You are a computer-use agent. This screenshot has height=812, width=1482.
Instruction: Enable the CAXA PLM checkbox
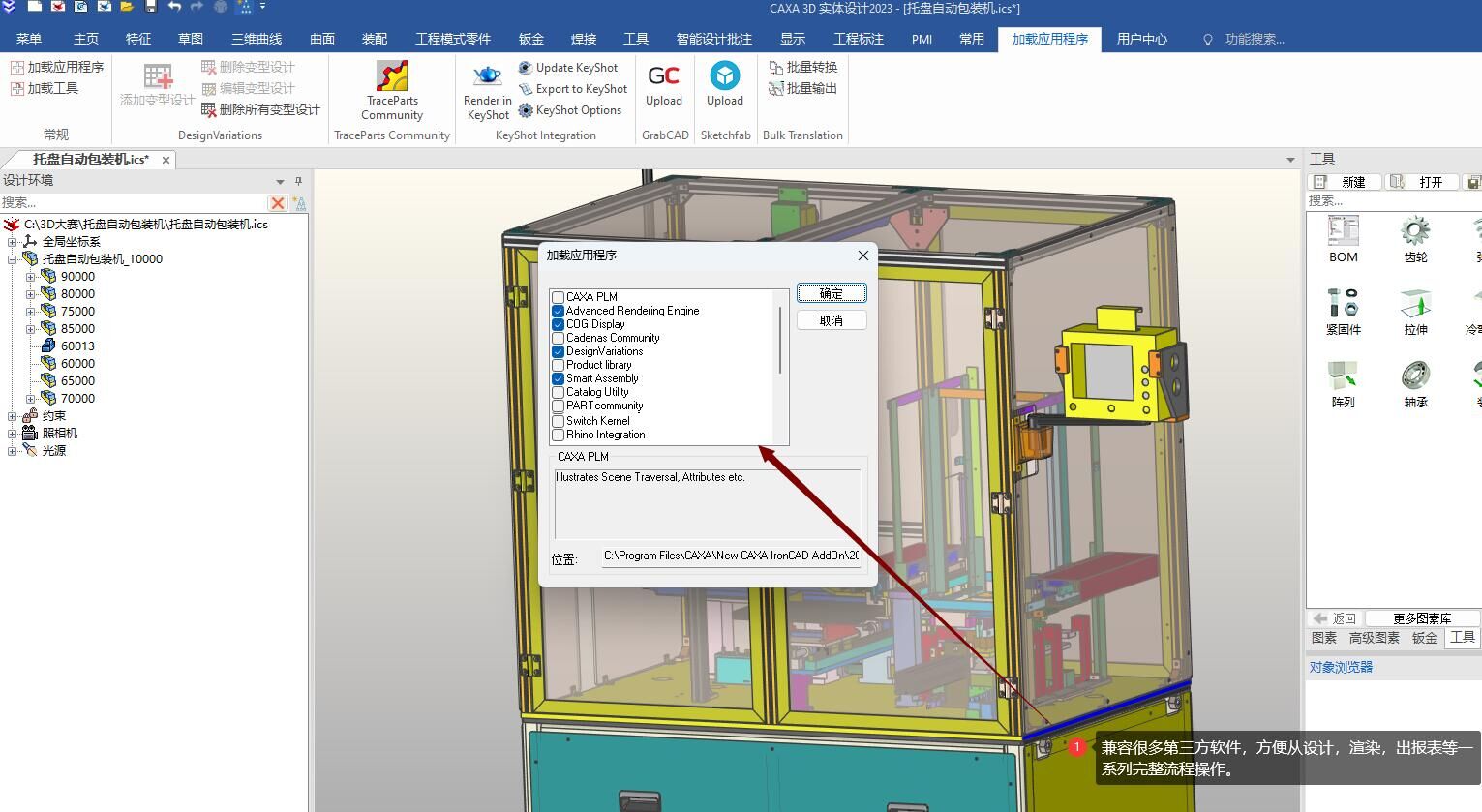pos(558,297)
